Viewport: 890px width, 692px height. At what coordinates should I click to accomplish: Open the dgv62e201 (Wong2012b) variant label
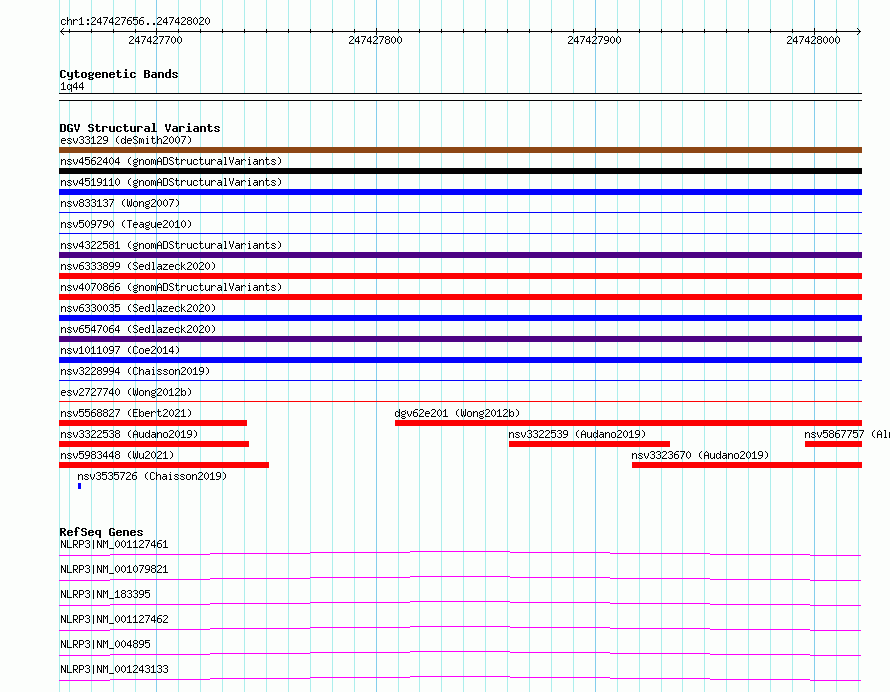pos(457,413)
